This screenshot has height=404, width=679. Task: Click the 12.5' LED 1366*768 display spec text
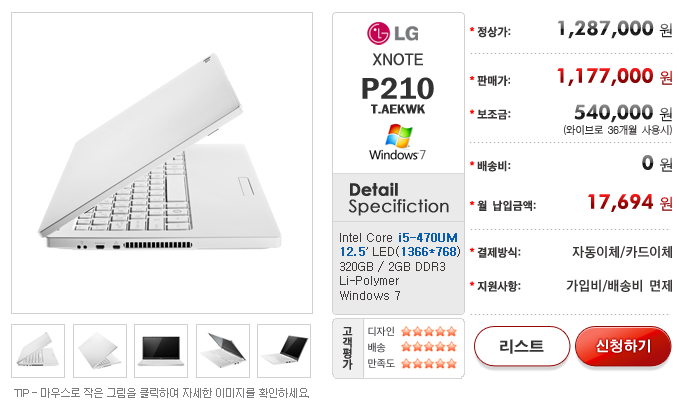(x=400, y=252)
